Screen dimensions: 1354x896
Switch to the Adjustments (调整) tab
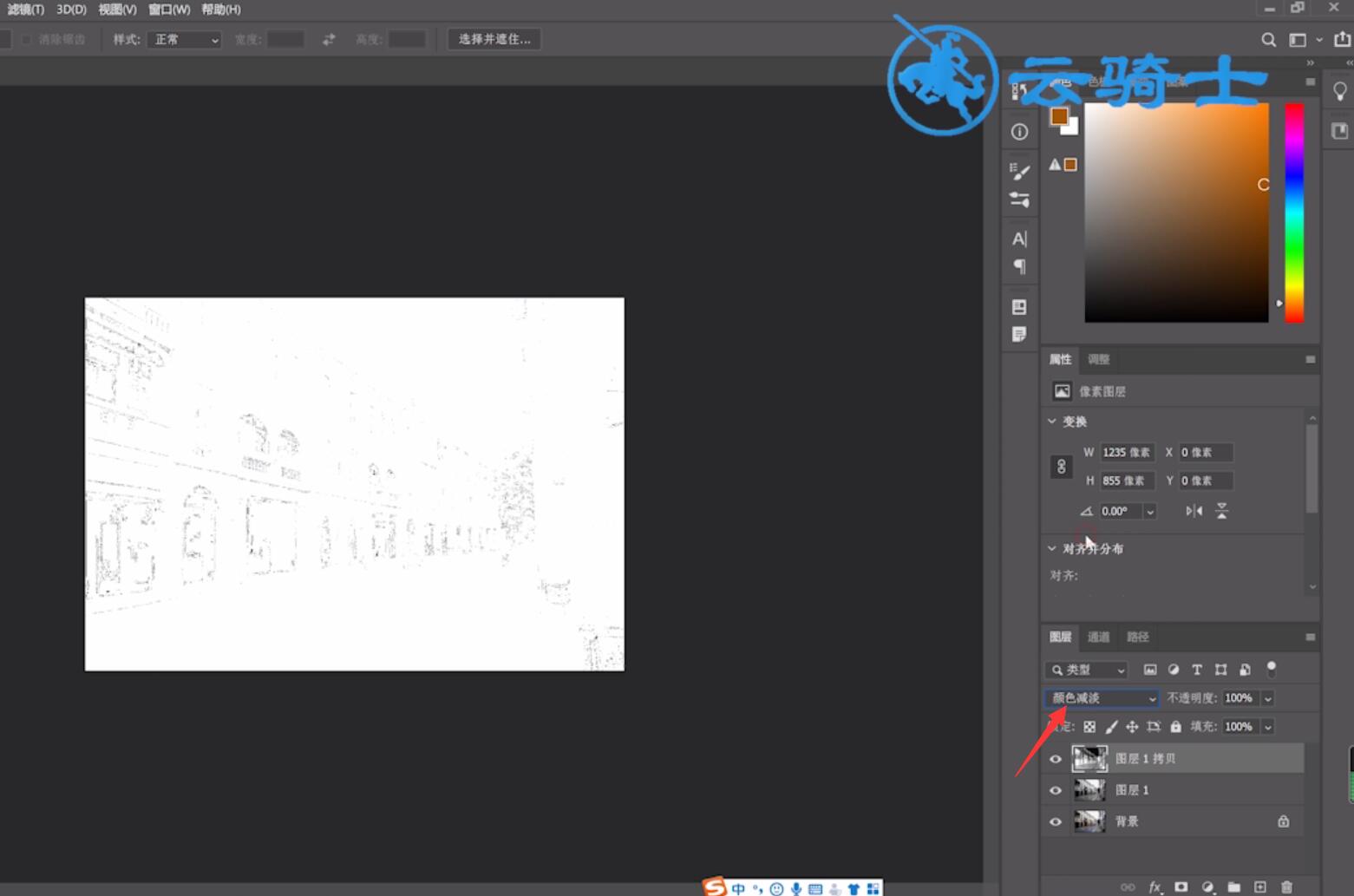1099,359
